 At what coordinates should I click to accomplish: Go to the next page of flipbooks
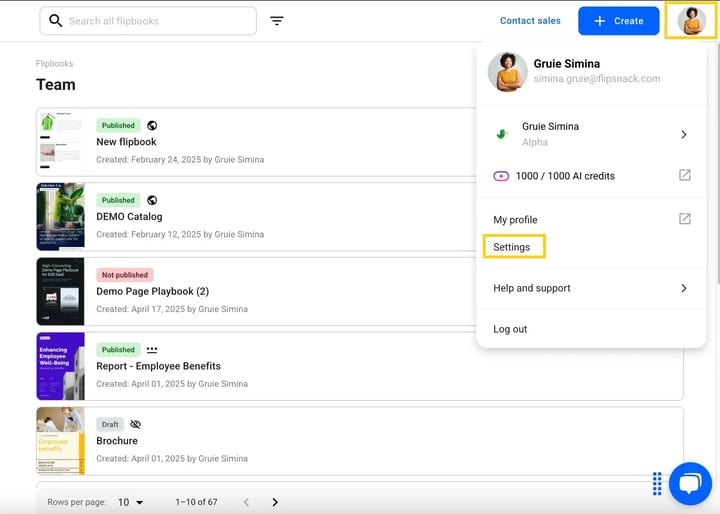(x=275, y=502)
